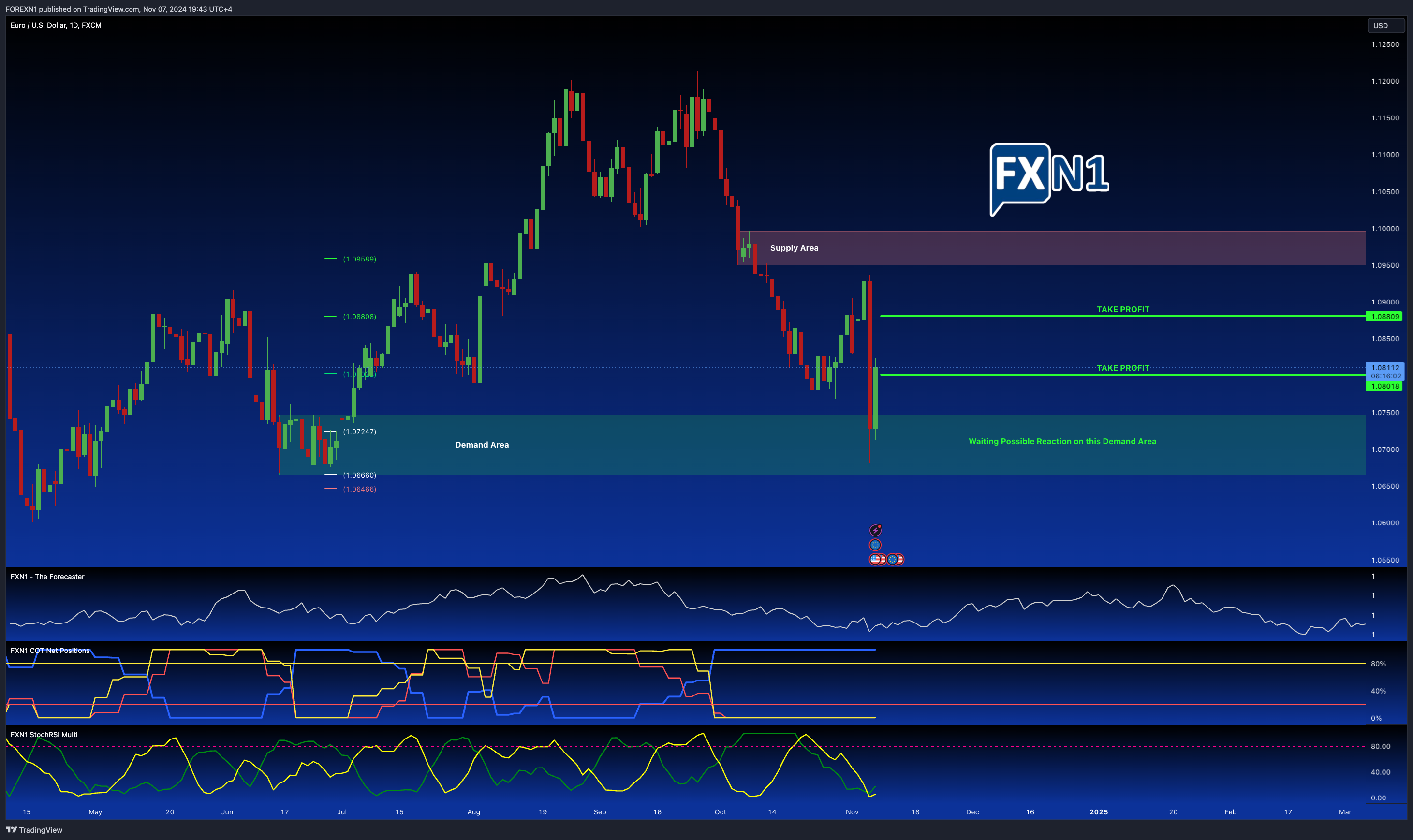Click the Mar label on the time axis
1413x840 pixels.
pos(1345,811)
